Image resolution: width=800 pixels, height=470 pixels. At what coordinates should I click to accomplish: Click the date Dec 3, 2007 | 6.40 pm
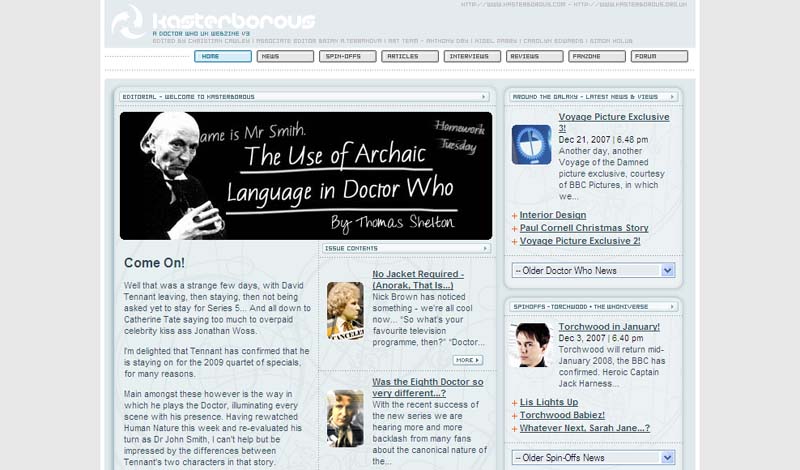tap(601, 338)
